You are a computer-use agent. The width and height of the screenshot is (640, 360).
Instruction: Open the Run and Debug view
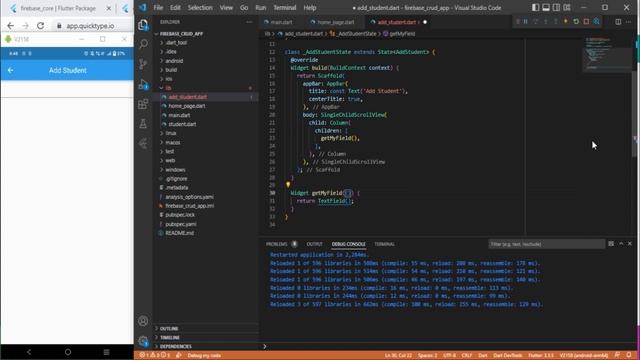143,84
